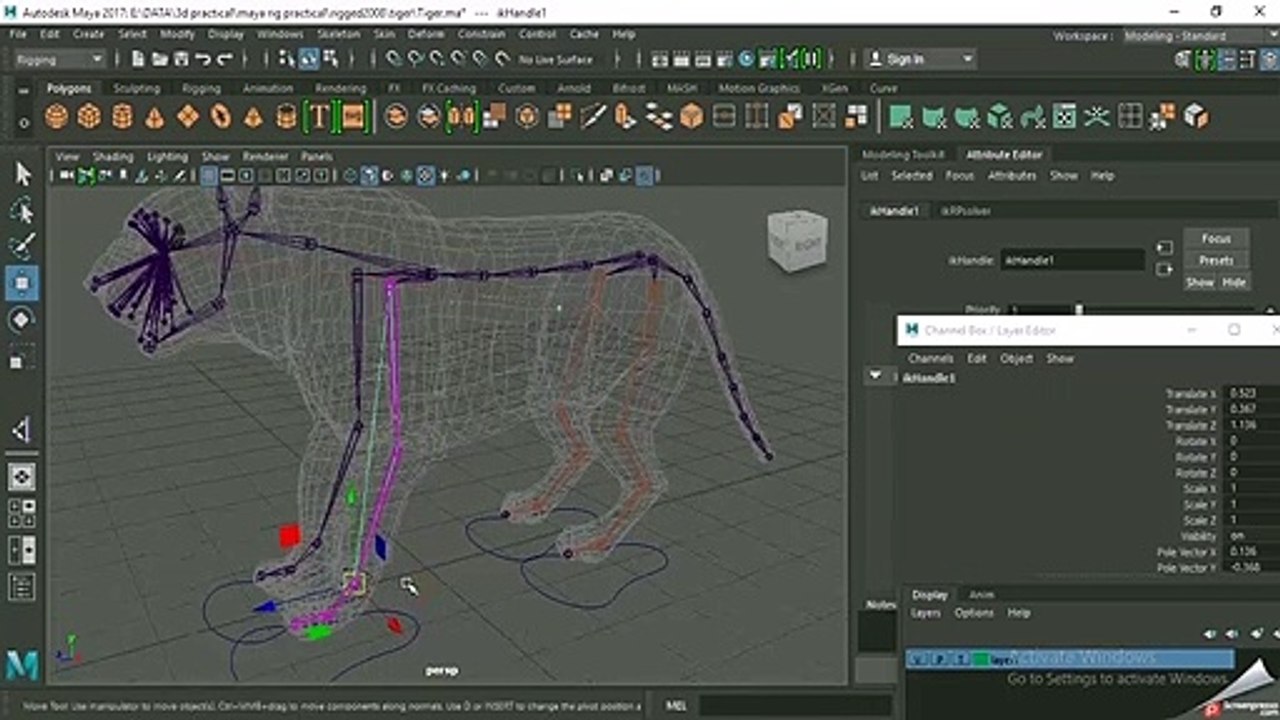Activate the Move tool in toolbox
The width and height of the screenshot is (1280, 720).
pos(22,283)
